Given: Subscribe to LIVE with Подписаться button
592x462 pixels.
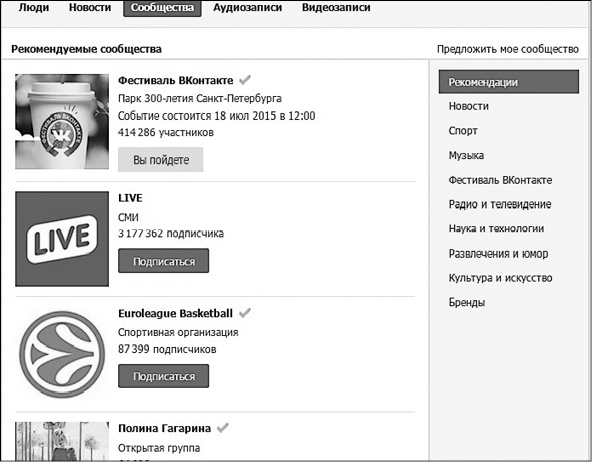Looking at the screenshot, I should click(x=163, y=261).
